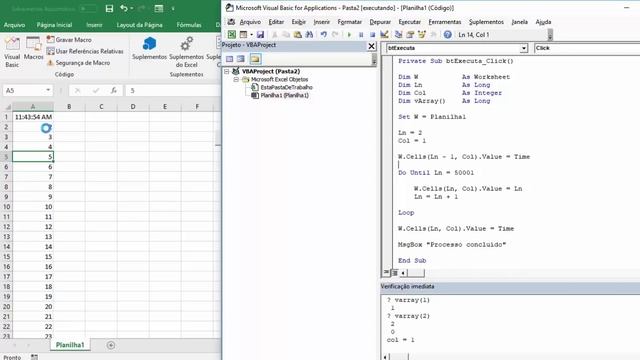The image size is (640, 360).
Task: Click the Insert Function fx icon
Action: click(x=114, y=91)
